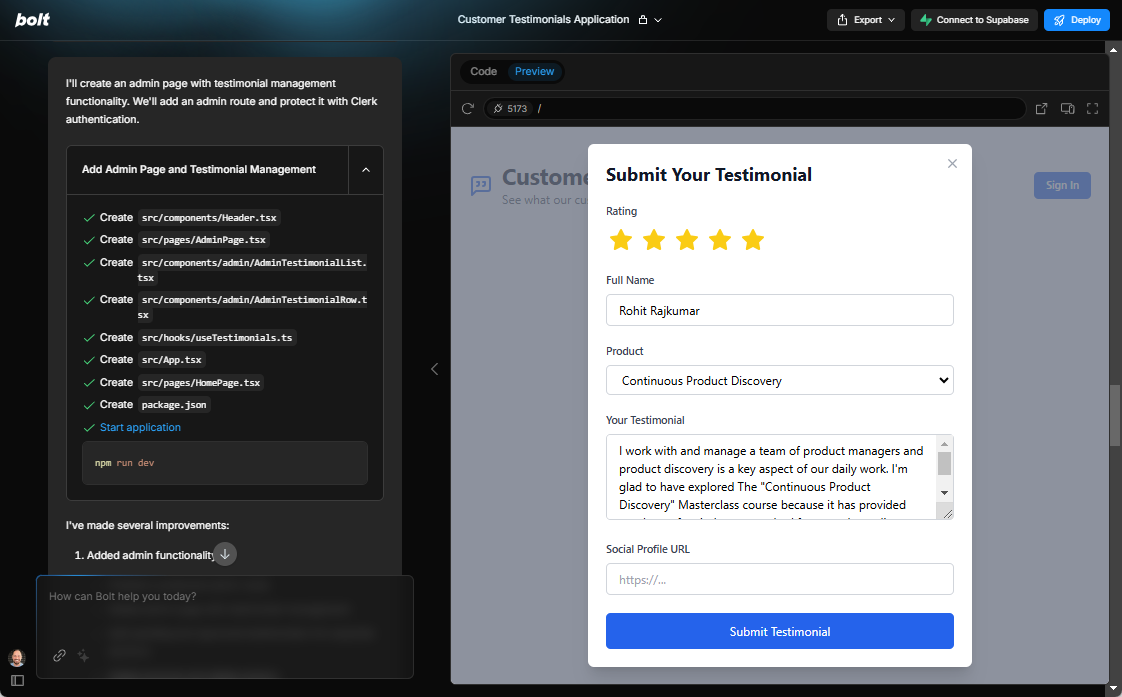Enter fullscreen preview mode

click(x=1092, y=108)
